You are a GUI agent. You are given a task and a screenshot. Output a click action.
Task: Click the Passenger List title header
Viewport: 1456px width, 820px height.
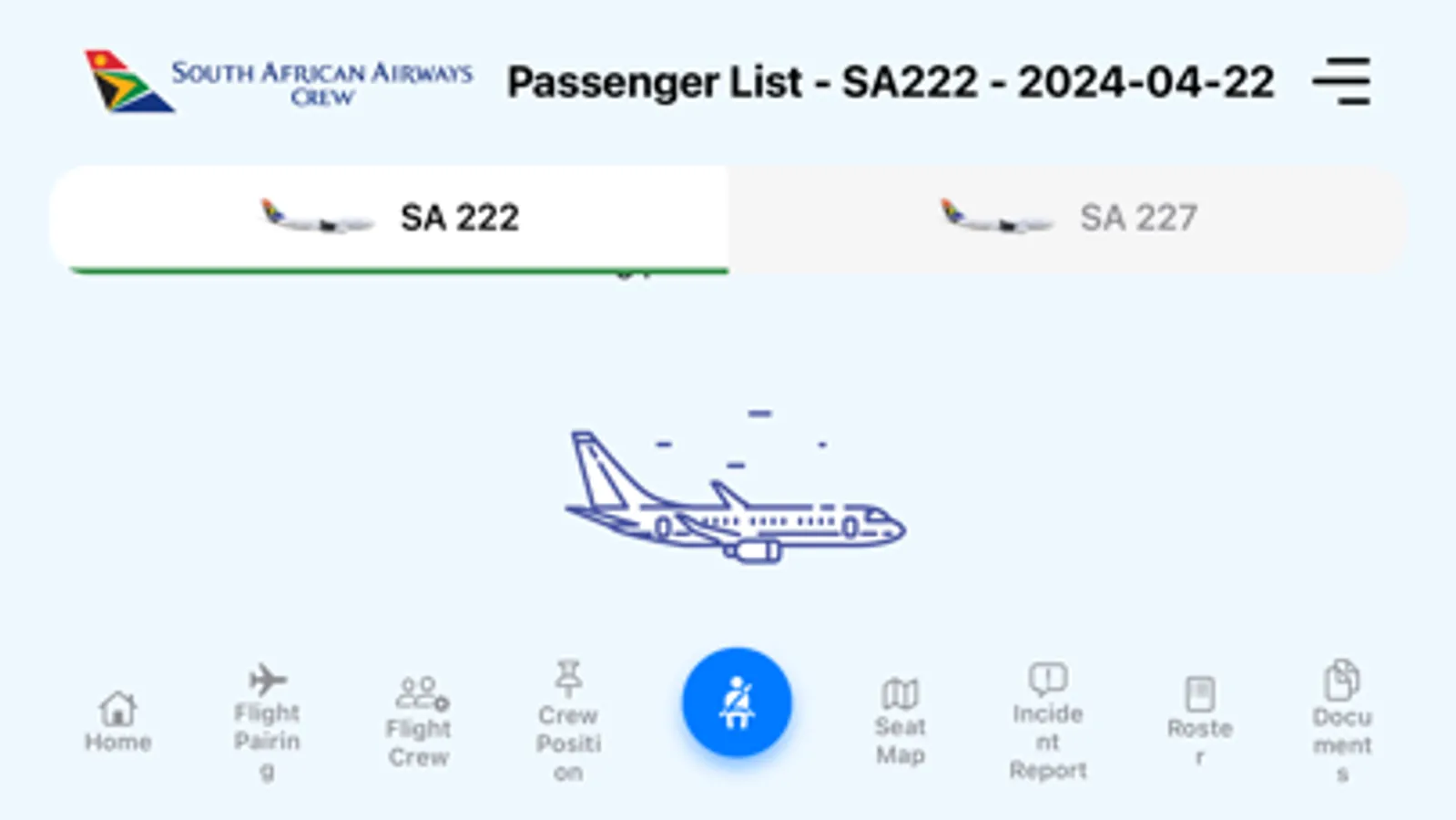(891, 81)
